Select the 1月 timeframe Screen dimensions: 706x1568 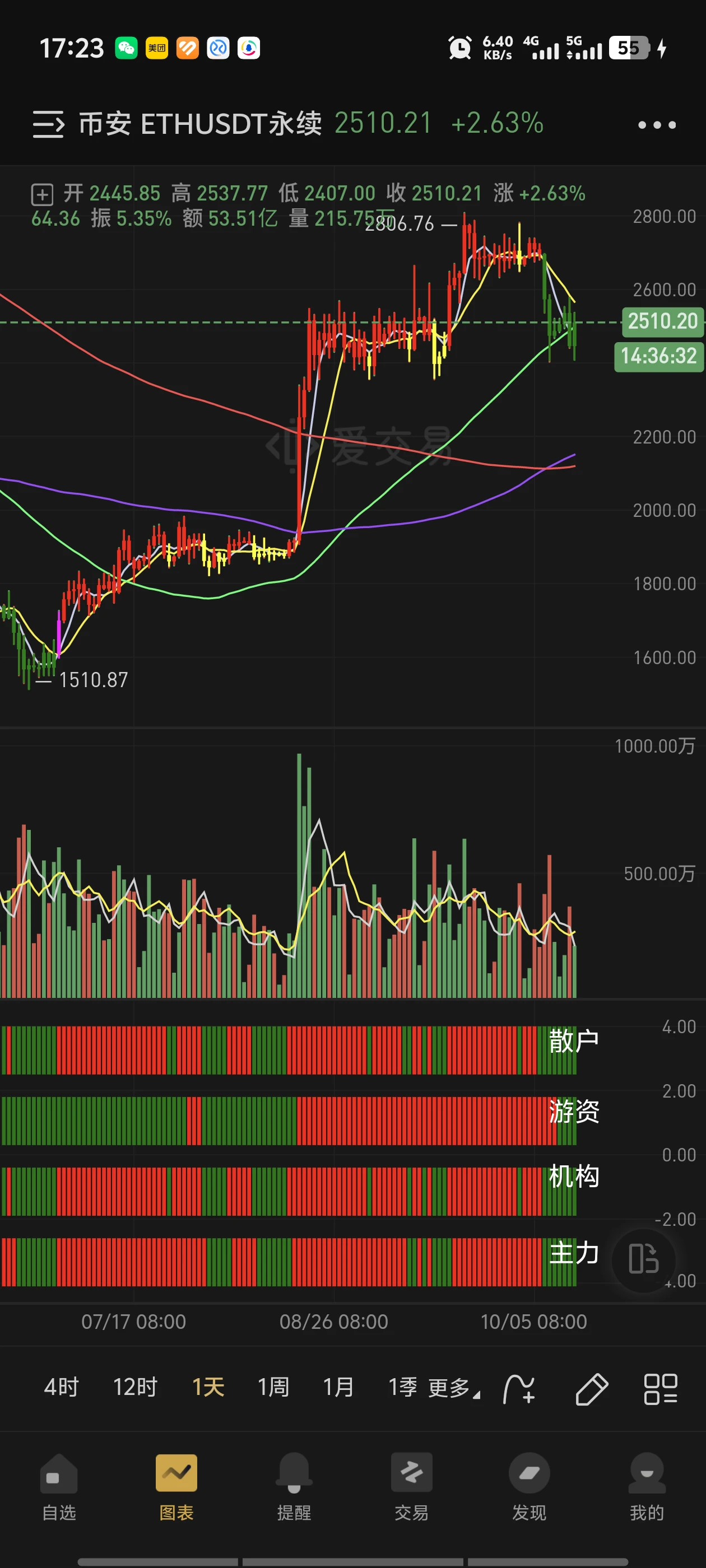pyautogui.click(x=338, y=1387)
